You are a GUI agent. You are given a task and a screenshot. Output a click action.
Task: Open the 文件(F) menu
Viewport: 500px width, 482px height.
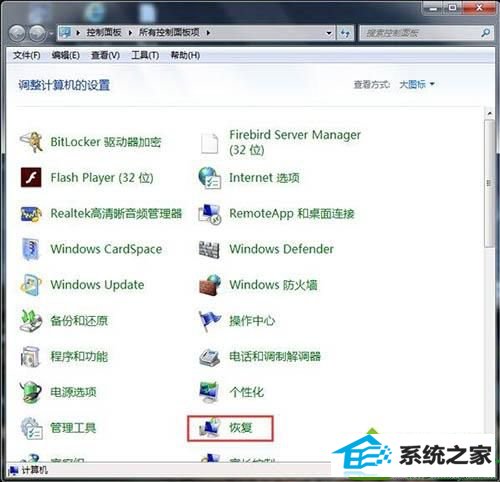[27, 55]
